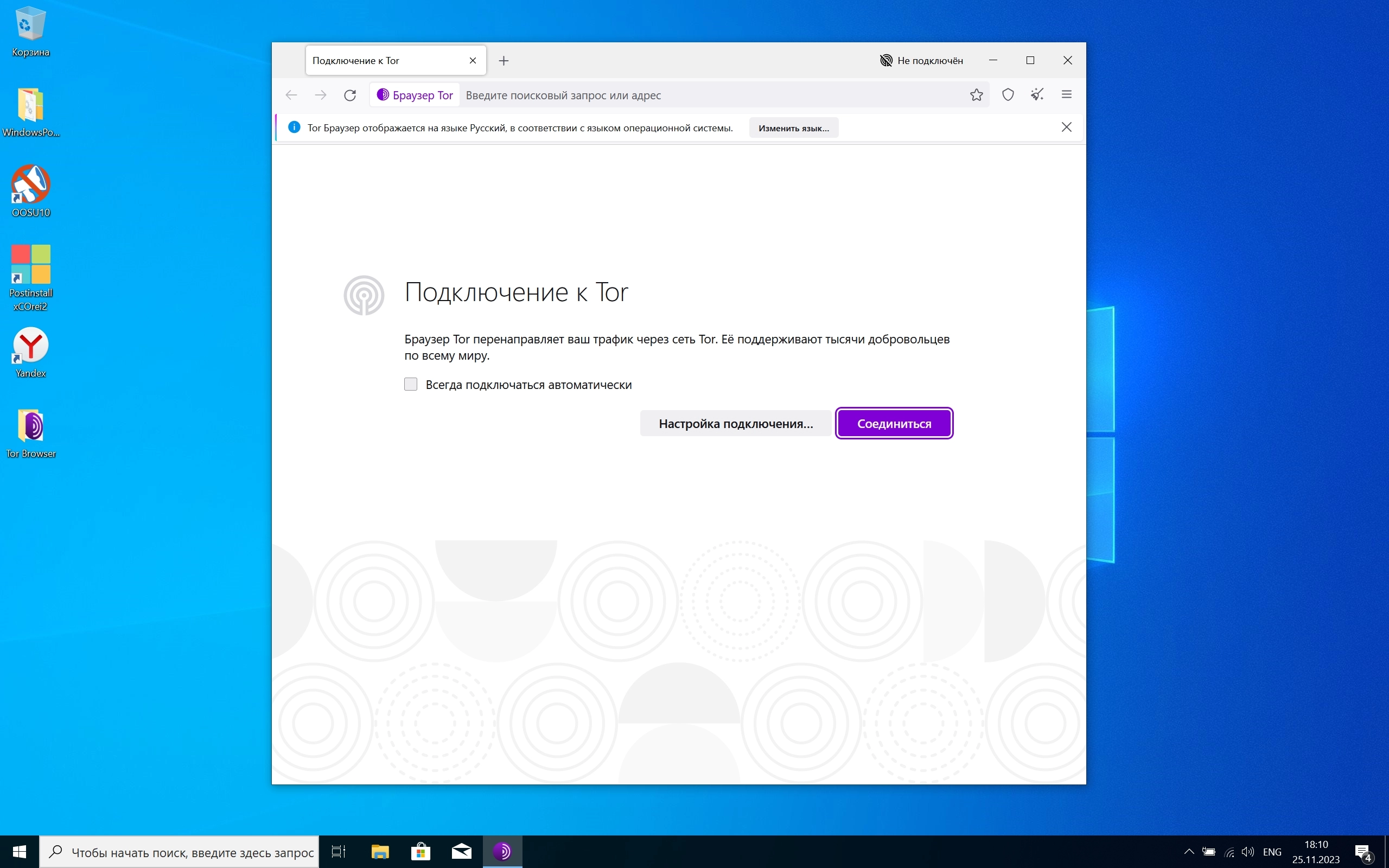The image size is (1389, 868).
Task: Open a new tab with plus icon
Action: pyautogui.click(x=504, y=60)
